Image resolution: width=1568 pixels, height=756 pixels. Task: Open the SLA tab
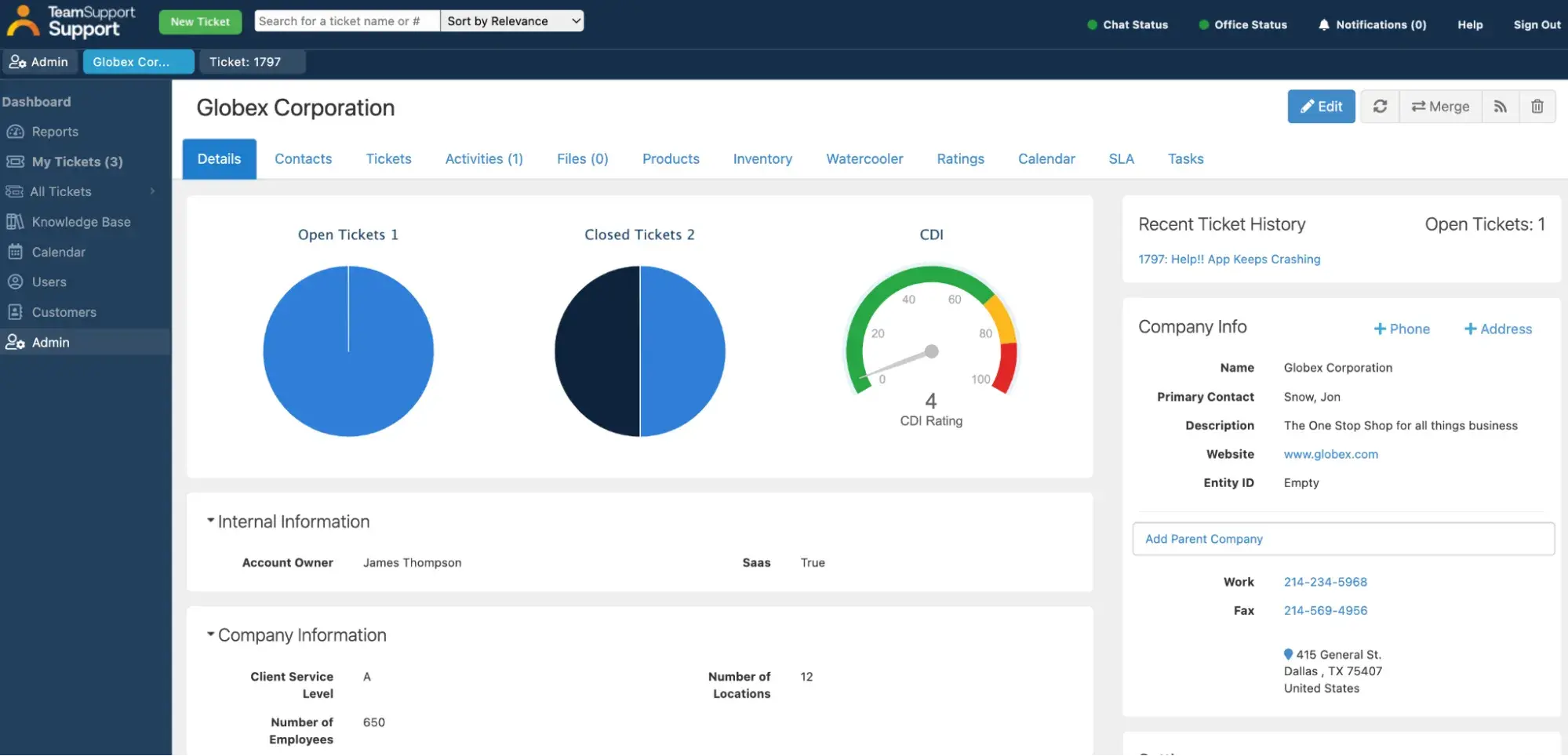1121,159
